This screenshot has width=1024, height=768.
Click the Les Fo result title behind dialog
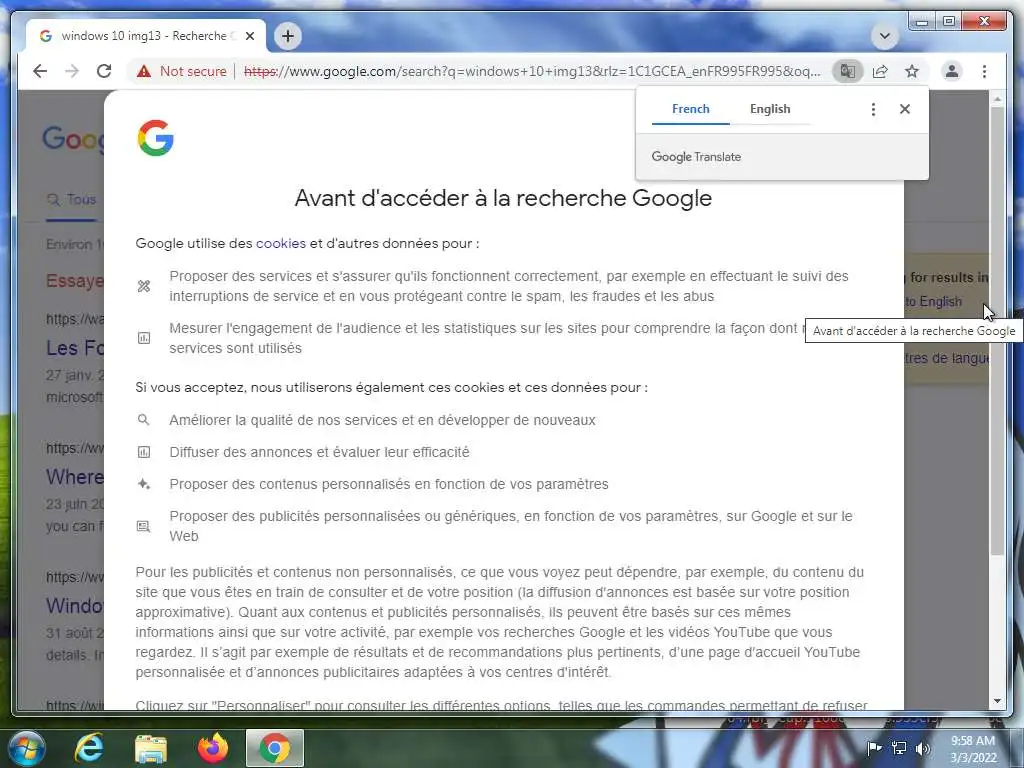pos(74,347)
